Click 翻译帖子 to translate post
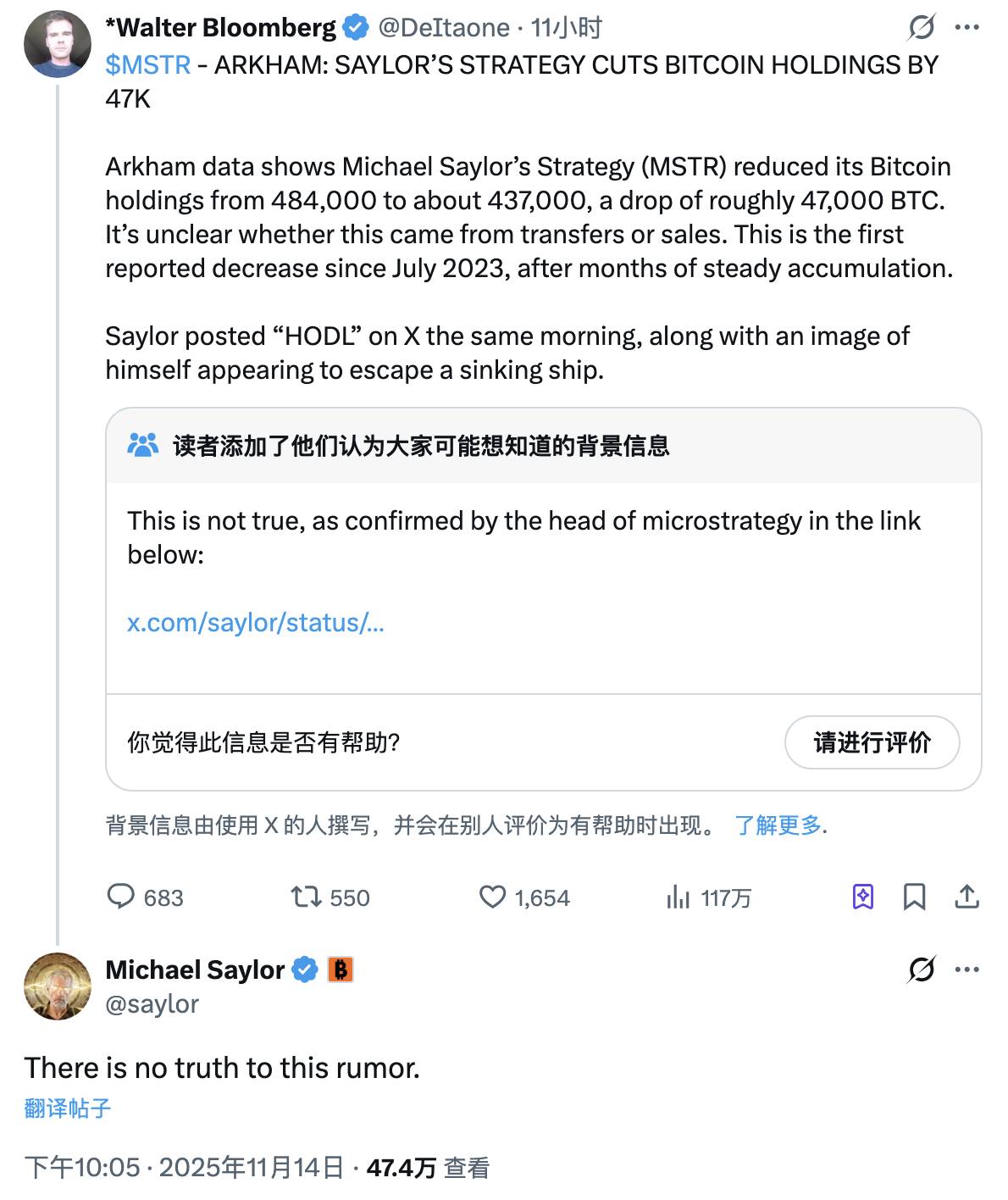 pos(68,1108)
